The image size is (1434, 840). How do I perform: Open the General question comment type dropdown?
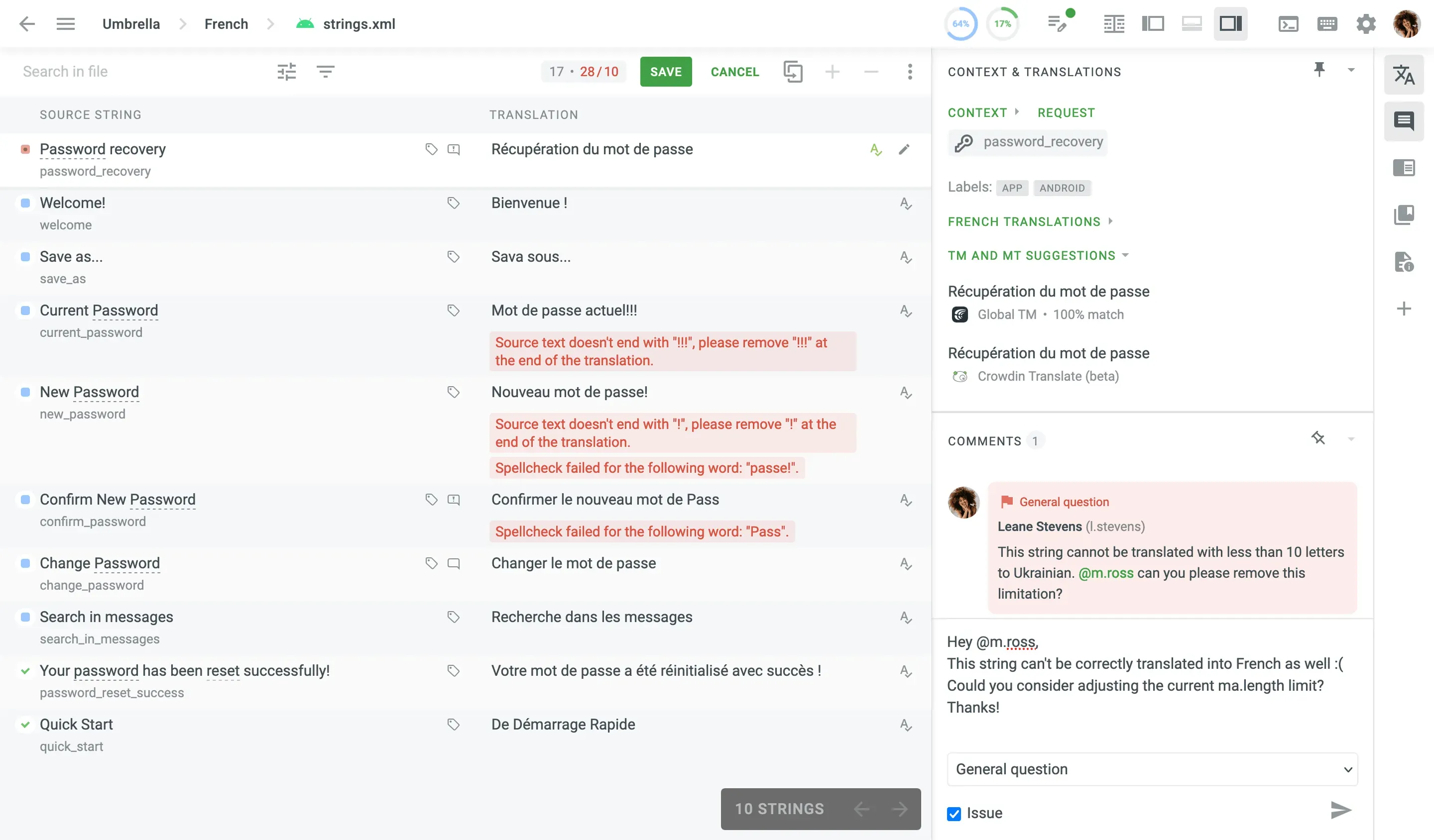[x=1152, y=769]
